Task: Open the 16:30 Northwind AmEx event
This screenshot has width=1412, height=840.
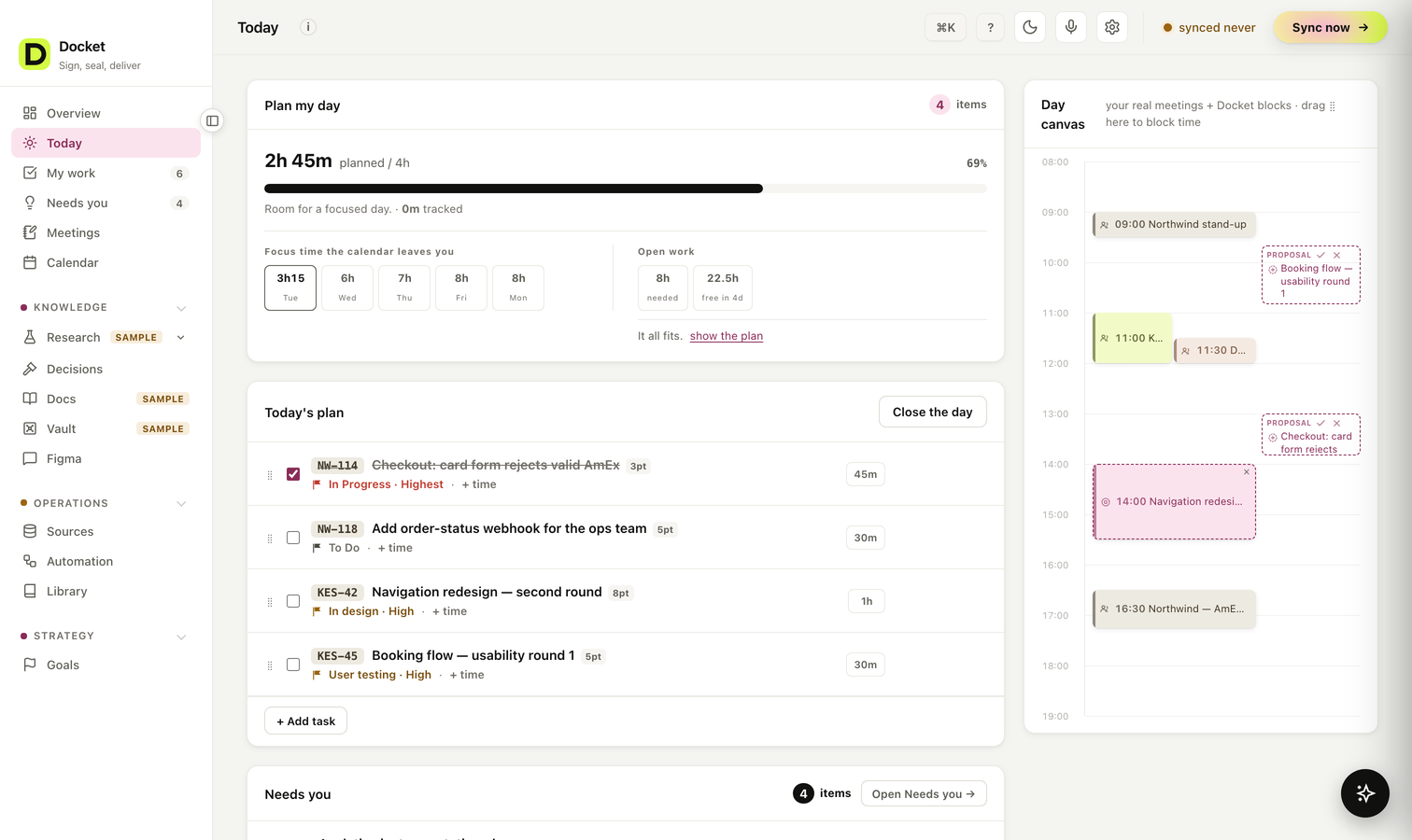Action: click(x=1175, y=609)
